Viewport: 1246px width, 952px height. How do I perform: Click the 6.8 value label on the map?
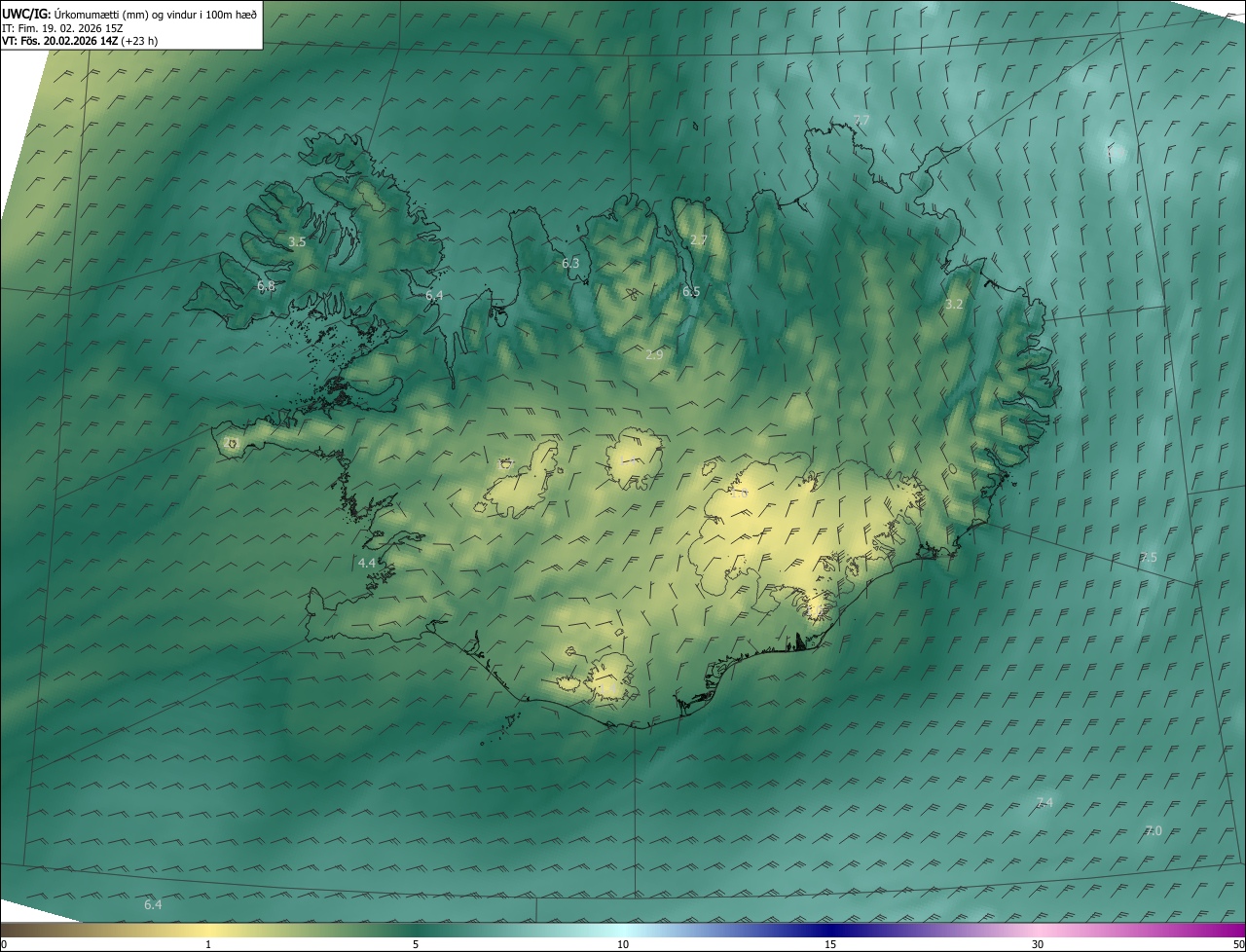266,286
